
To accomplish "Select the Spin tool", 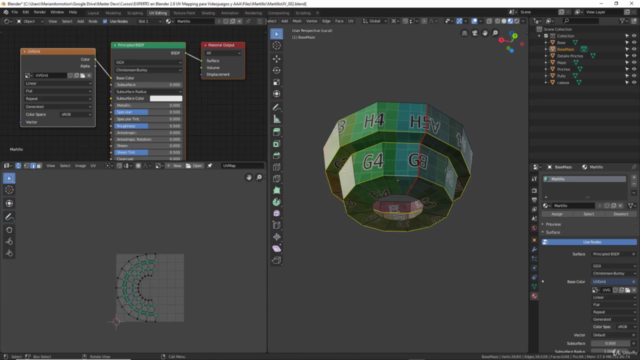I will pos(276,202).
